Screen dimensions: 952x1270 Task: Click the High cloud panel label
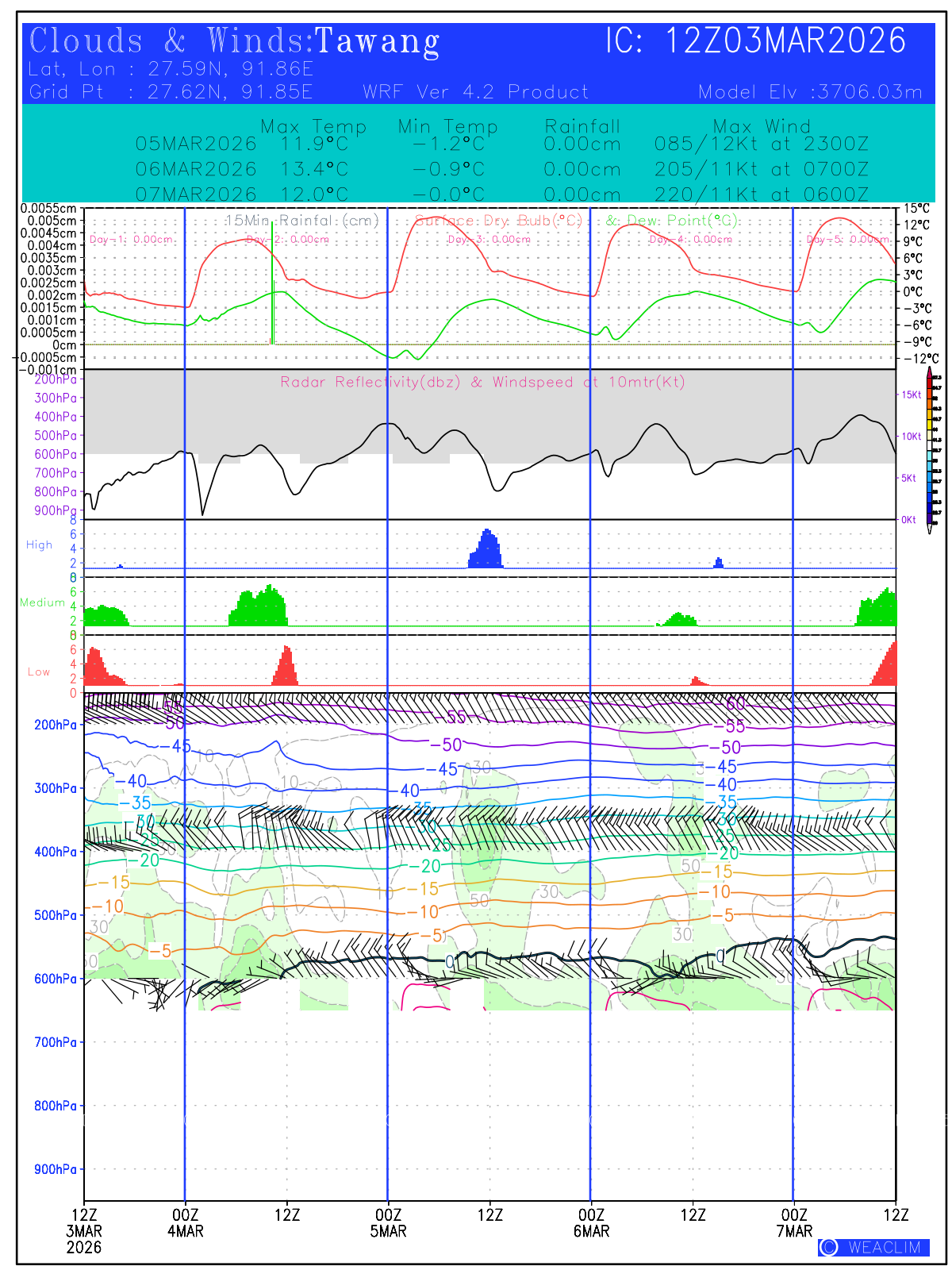tap(39, 545)
